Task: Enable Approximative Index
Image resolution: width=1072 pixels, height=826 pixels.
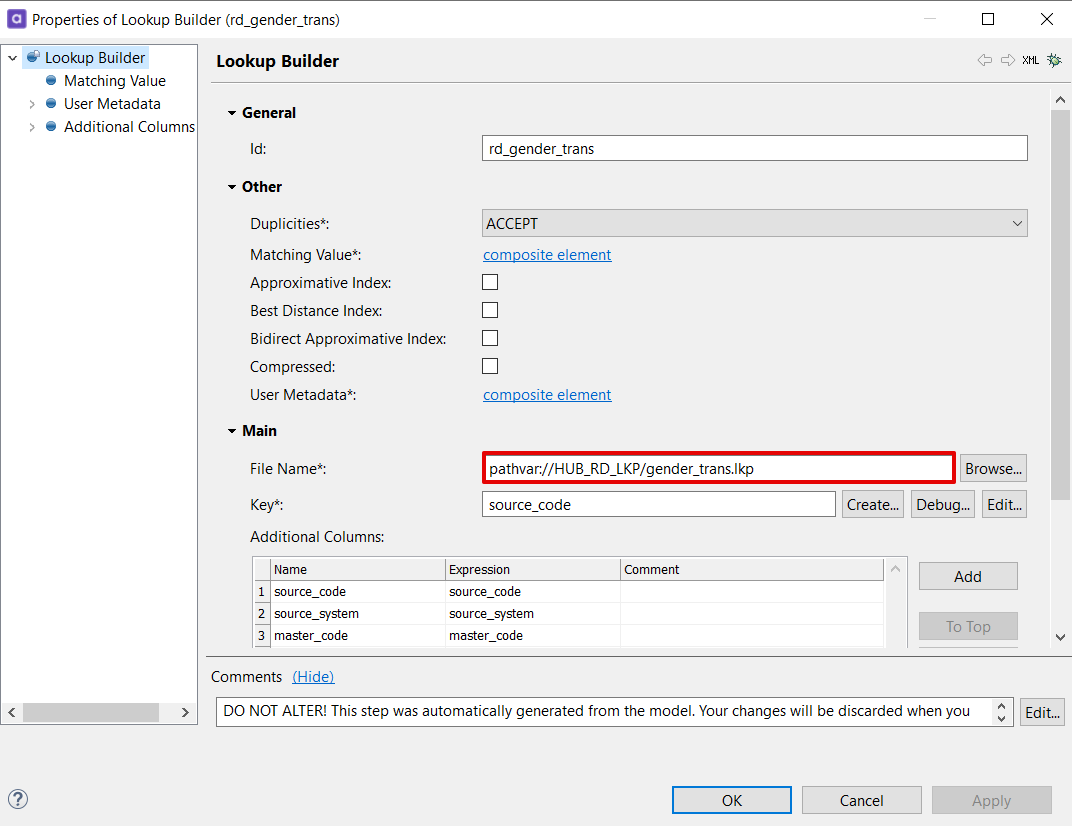Action: (x=490, y=282)
